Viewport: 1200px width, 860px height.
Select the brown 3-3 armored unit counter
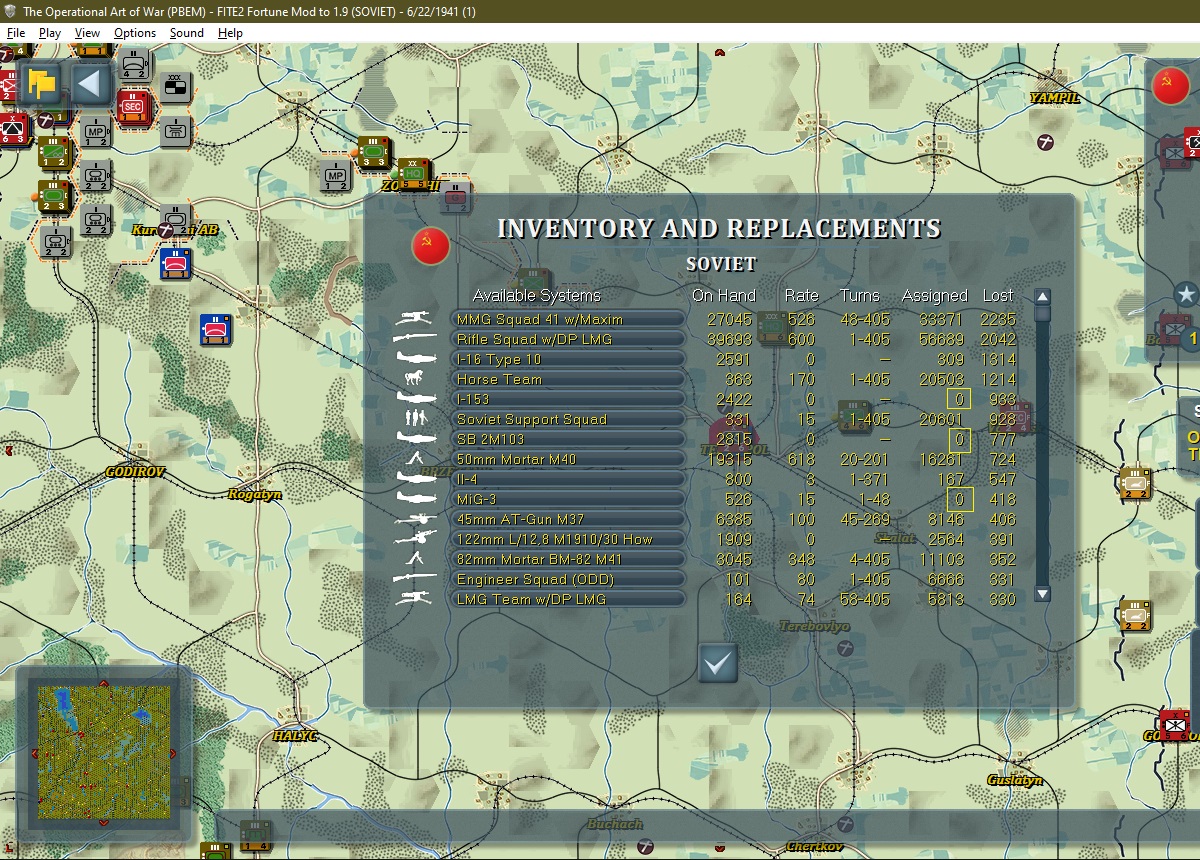(x=373, y=153)
